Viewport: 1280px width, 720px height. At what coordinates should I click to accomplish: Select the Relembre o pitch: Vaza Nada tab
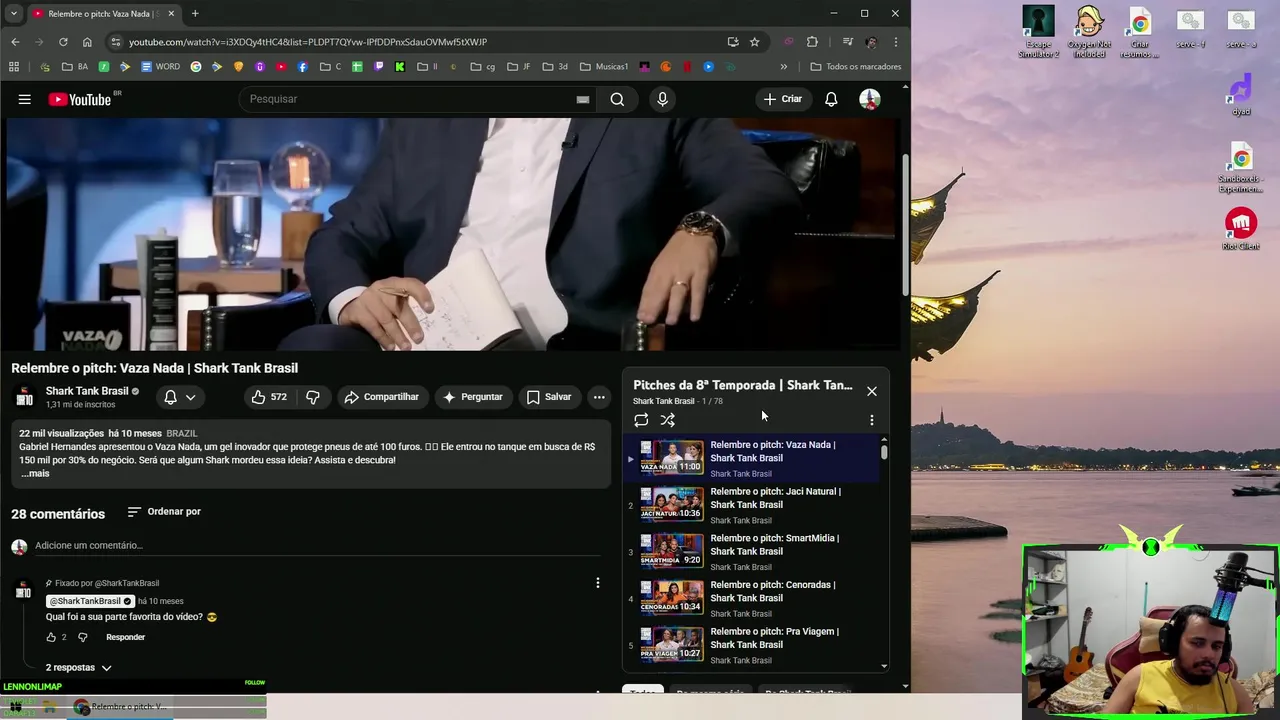[102, 14]
